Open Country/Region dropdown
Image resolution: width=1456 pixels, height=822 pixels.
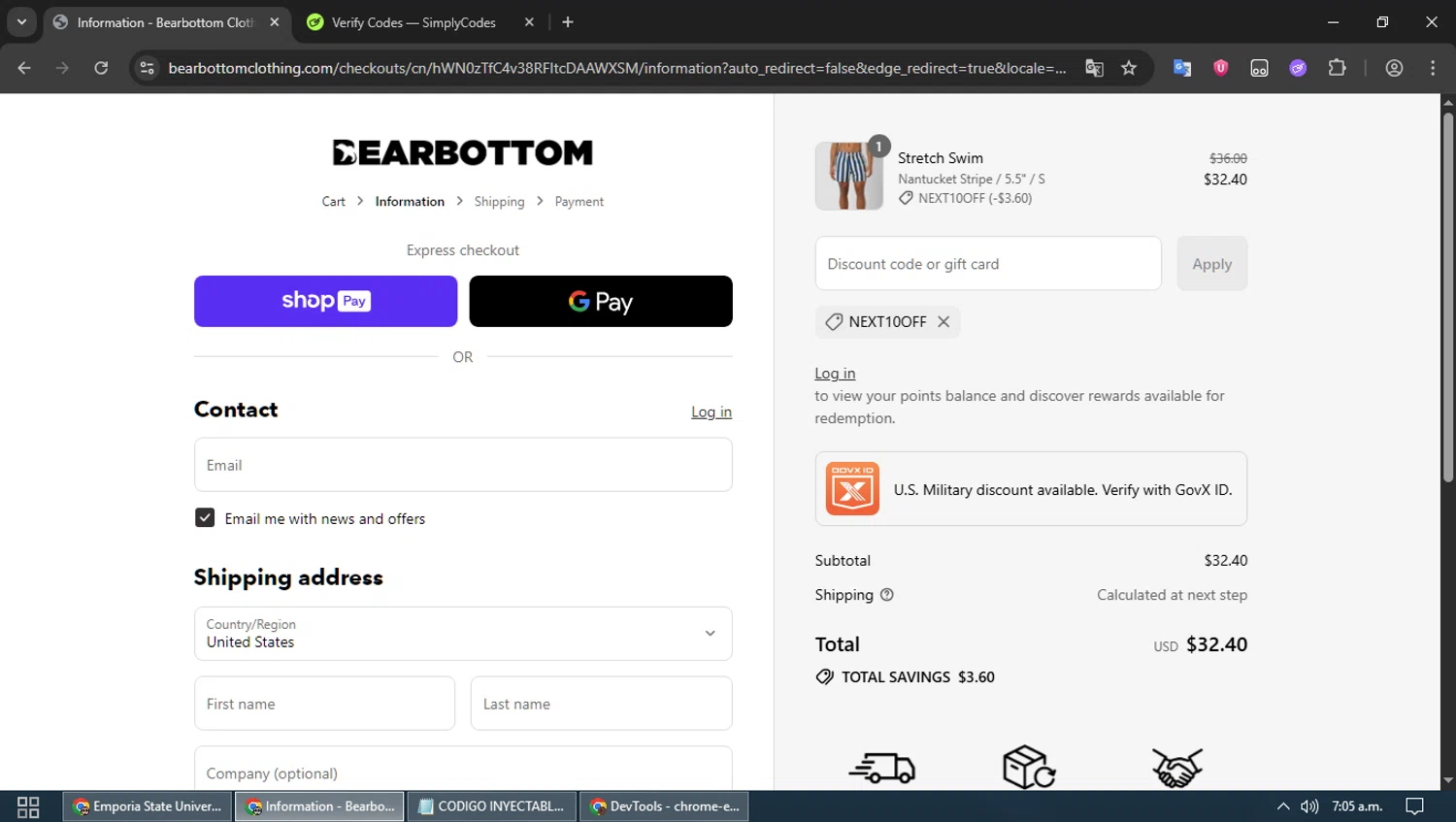(x=463, y=634)
